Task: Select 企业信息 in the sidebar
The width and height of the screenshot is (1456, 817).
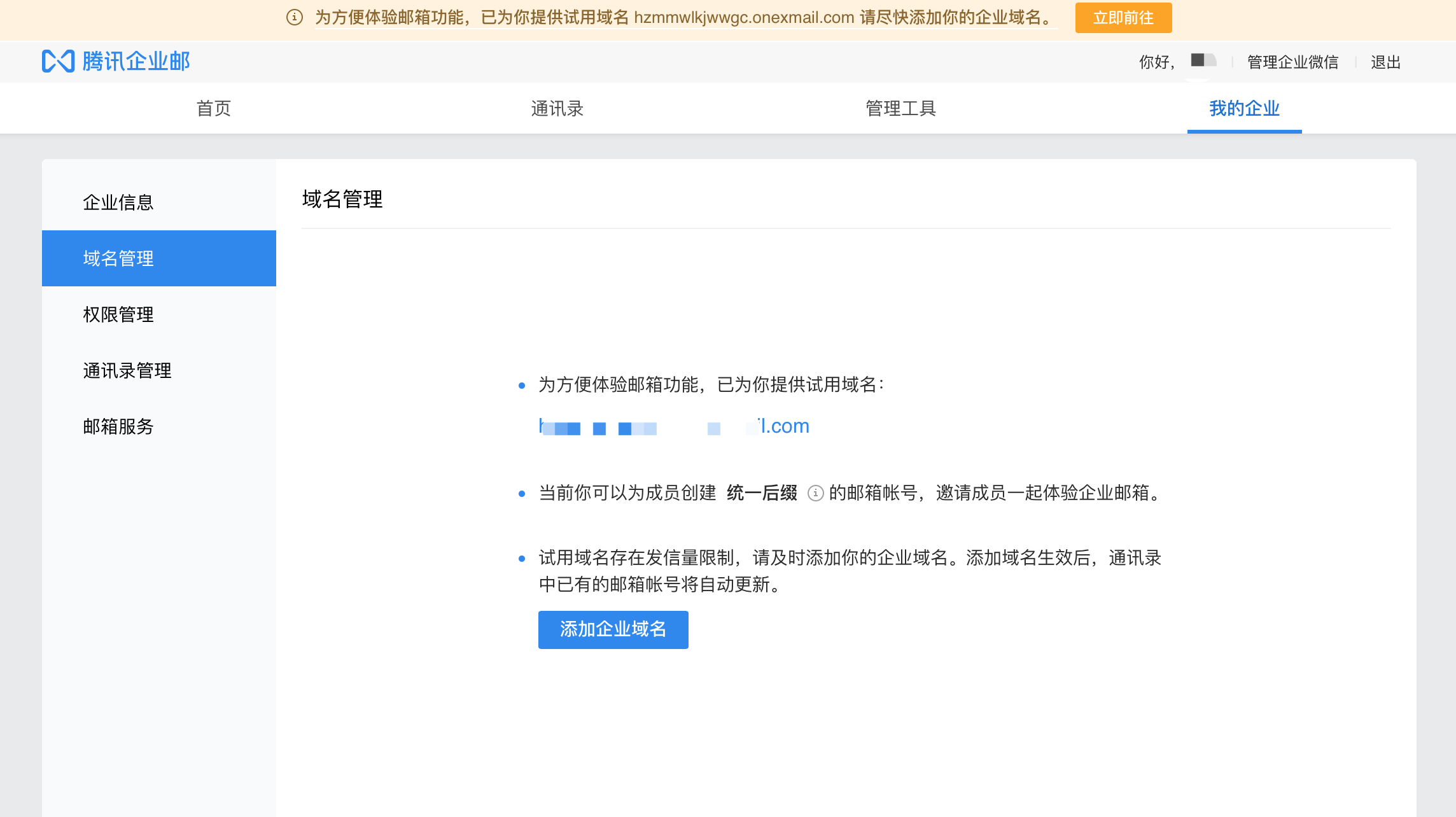Action: click(x=118, y=202)
